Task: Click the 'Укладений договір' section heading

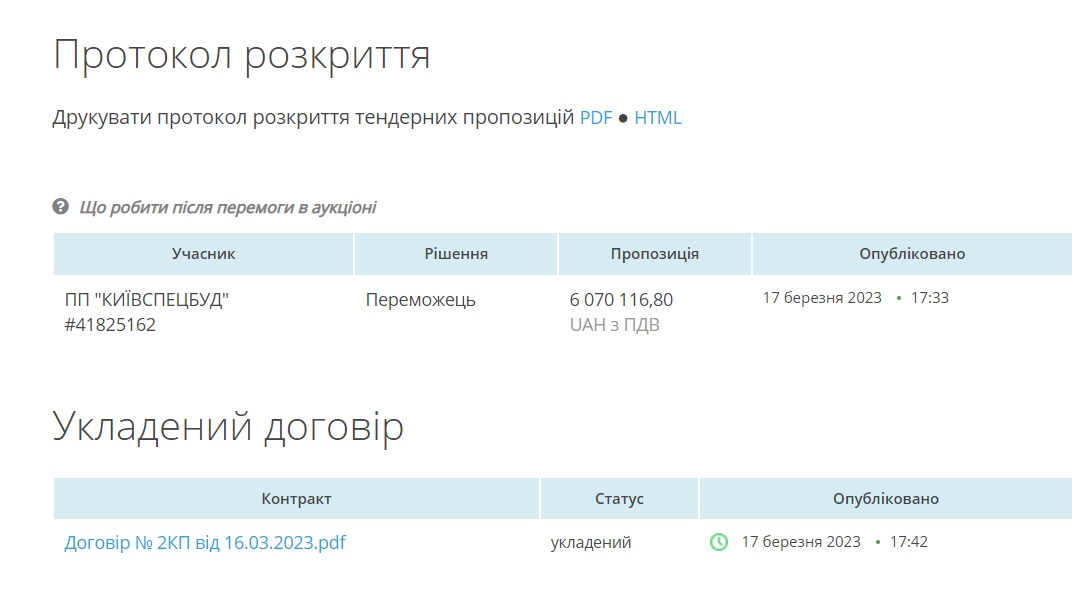Action: (x=228, y=426)
